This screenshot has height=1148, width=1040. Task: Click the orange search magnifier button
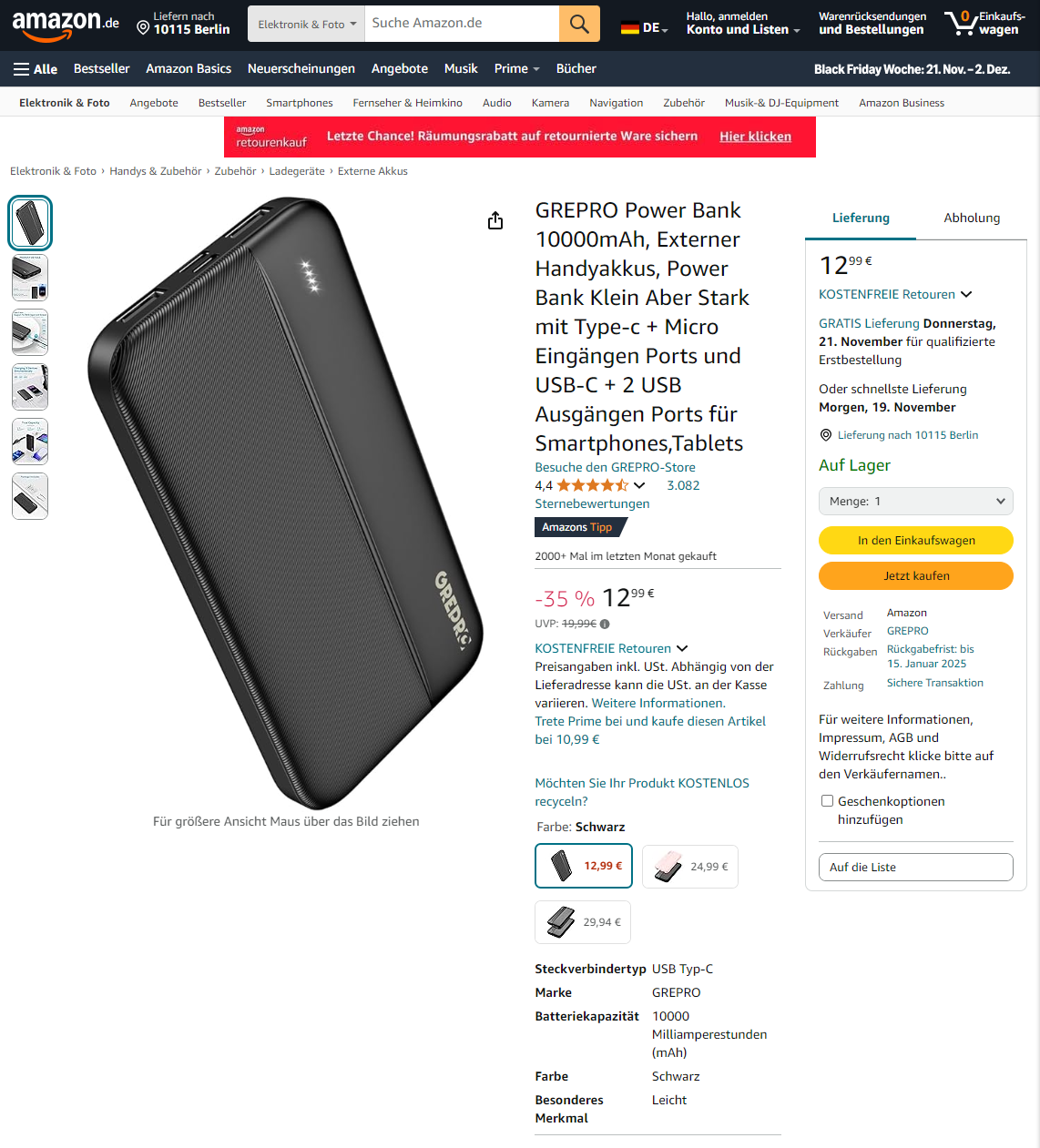coord(579,24)
